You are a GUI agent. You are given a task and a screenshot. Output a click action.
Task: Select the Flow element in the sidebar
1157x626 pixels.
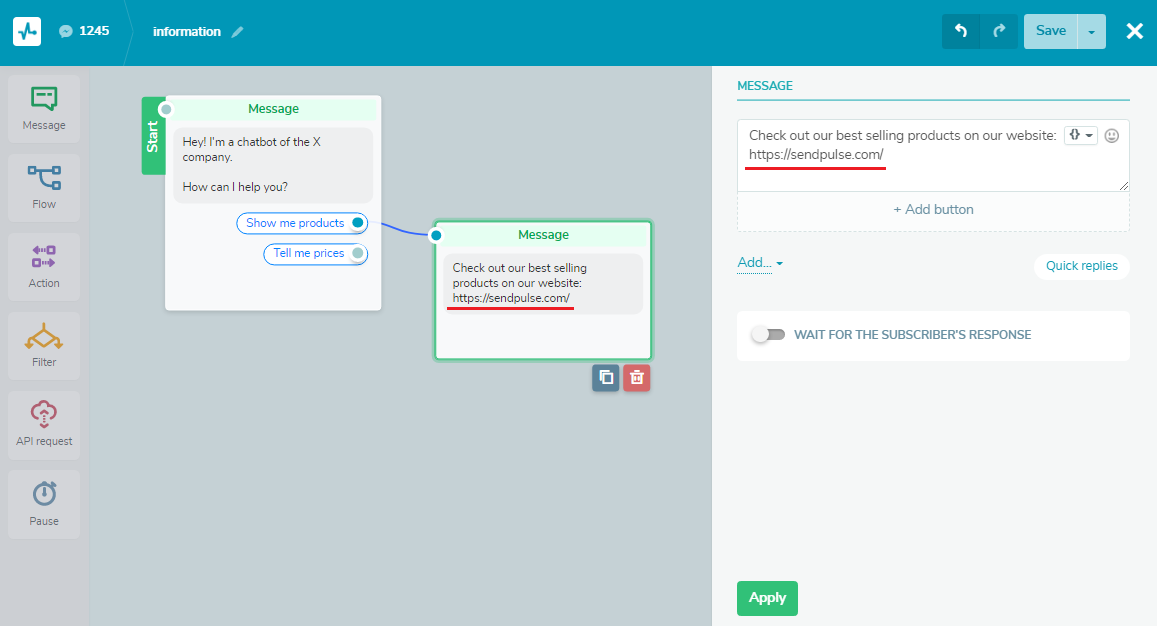[43, 186]
